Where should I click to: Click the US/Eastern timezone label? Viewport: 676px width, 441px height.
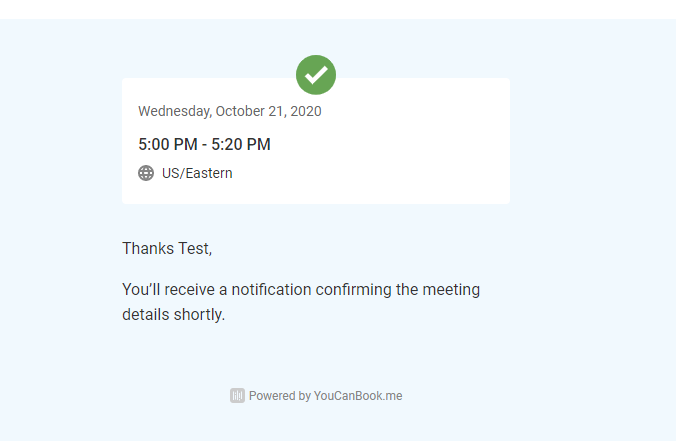pyautogui.click(x=197, y=173)
